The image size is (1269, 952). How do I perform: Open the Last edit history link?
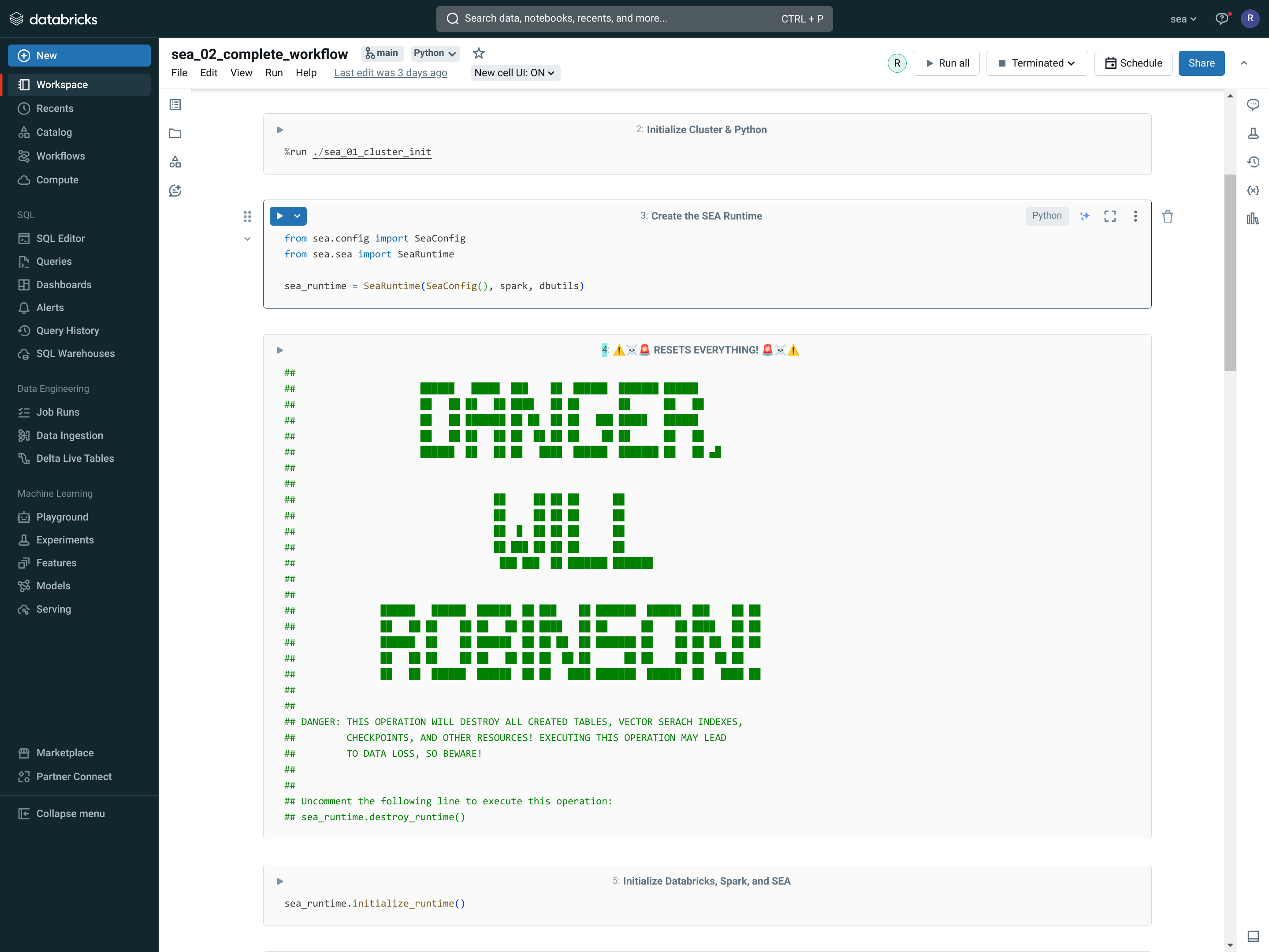(x=390, y=73)
